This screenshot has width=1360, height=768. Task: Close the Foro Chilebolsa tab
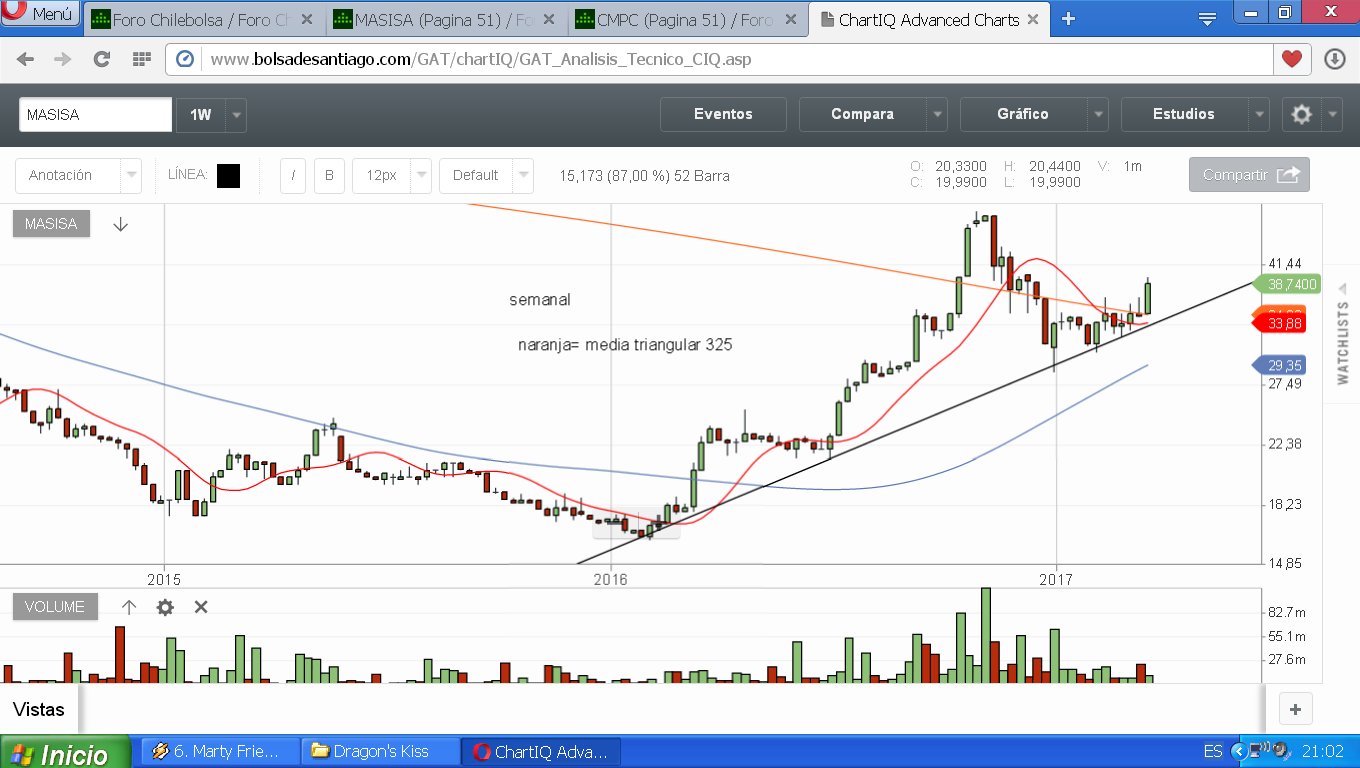[306, 19]
